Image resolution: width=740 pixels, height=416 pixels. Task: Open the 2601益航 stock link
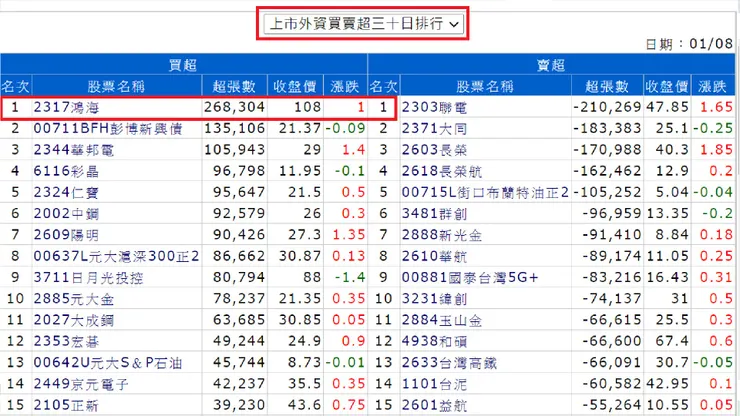(435, 405)
